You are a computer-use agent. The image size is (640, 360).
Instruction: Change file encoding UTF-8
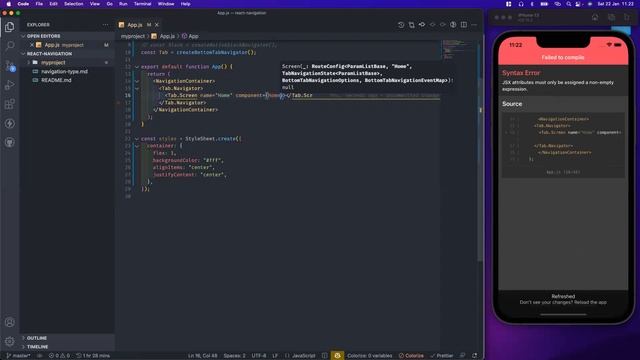point(259,356)
